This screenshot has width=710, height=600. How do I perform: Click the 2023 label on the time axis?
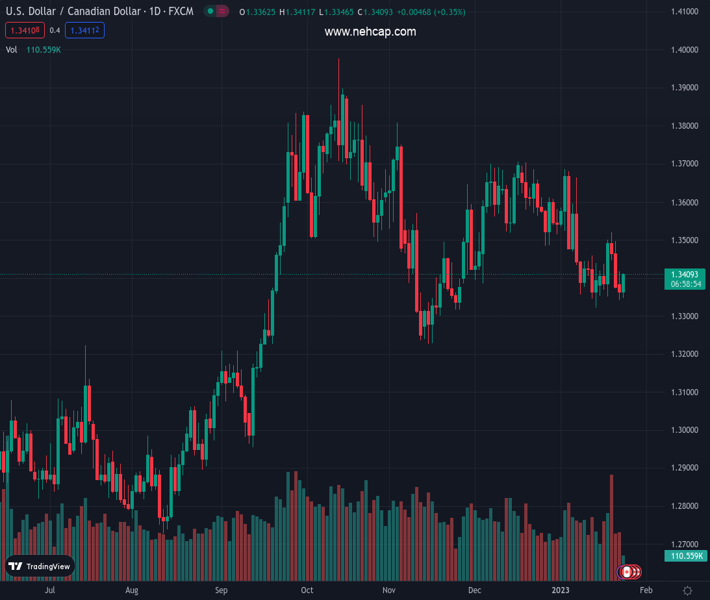point(558,591)
